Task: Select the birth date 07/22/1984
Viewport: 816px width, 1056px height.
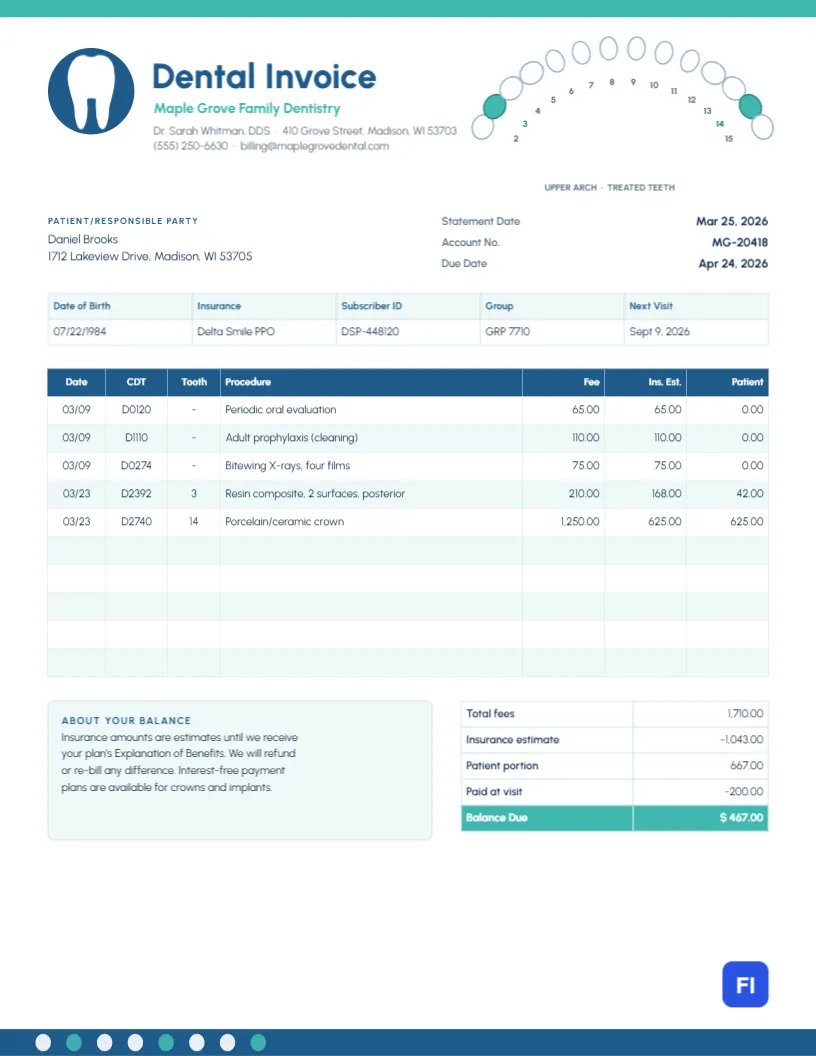Action: (x=79, y=331)
